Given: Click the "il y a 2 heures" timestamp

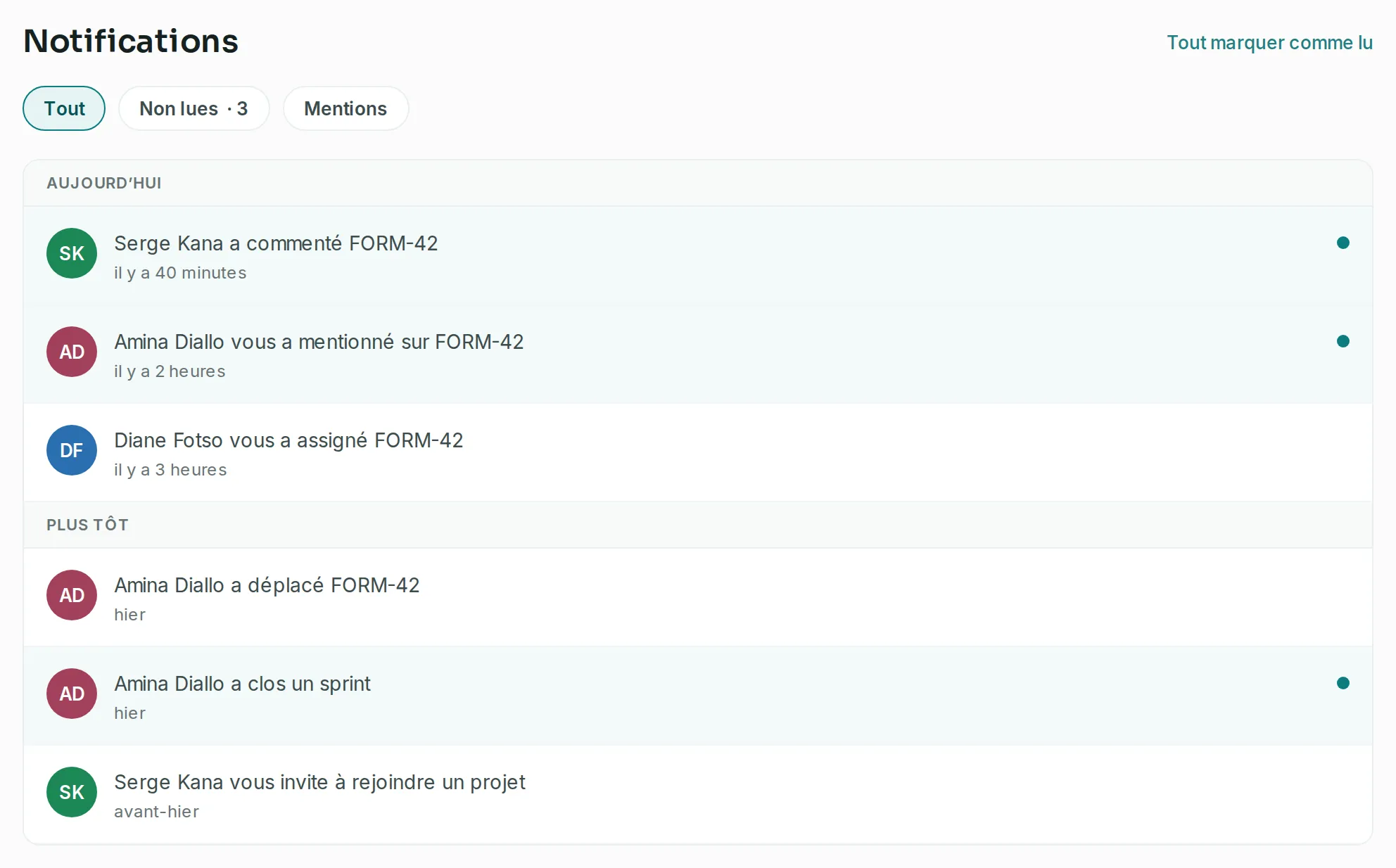Looking at the screenshot, I should [170, 371].
